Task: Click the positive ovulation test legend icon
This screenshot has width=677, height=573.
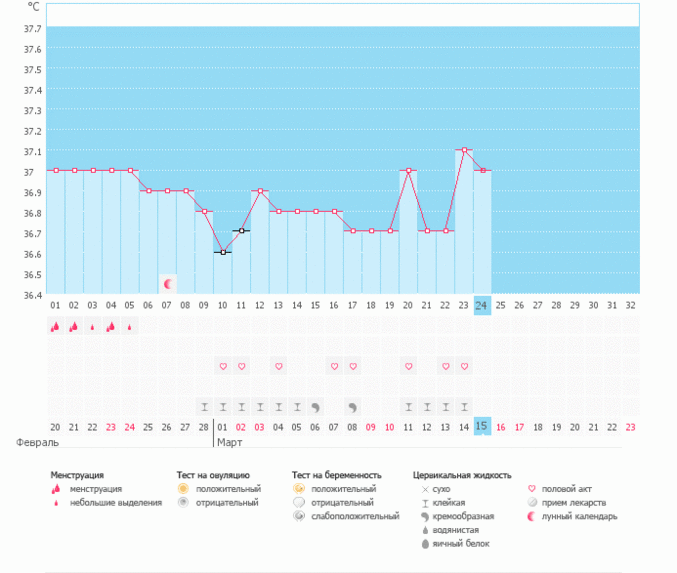Action: click(183, 488)
